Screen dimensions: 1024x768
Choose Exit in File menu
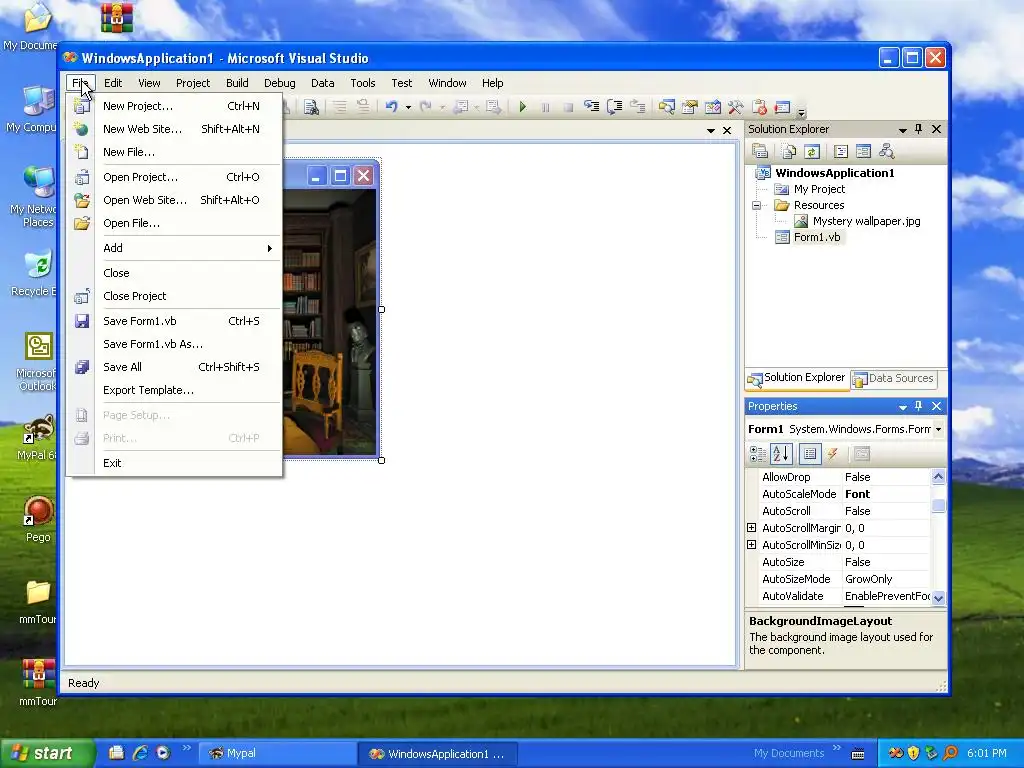174,463
